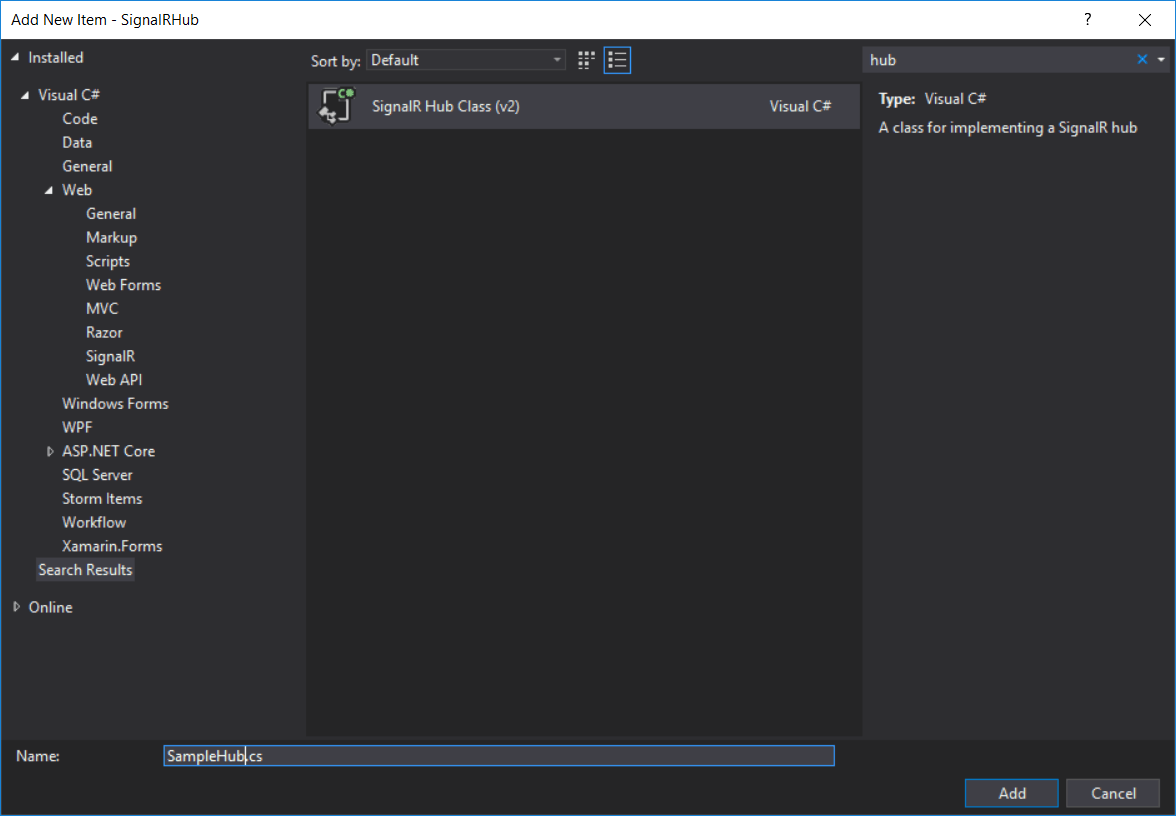Close the Add New Item dialog
The height and width of the screenshot is (816, 1176).
[1144, 20]
